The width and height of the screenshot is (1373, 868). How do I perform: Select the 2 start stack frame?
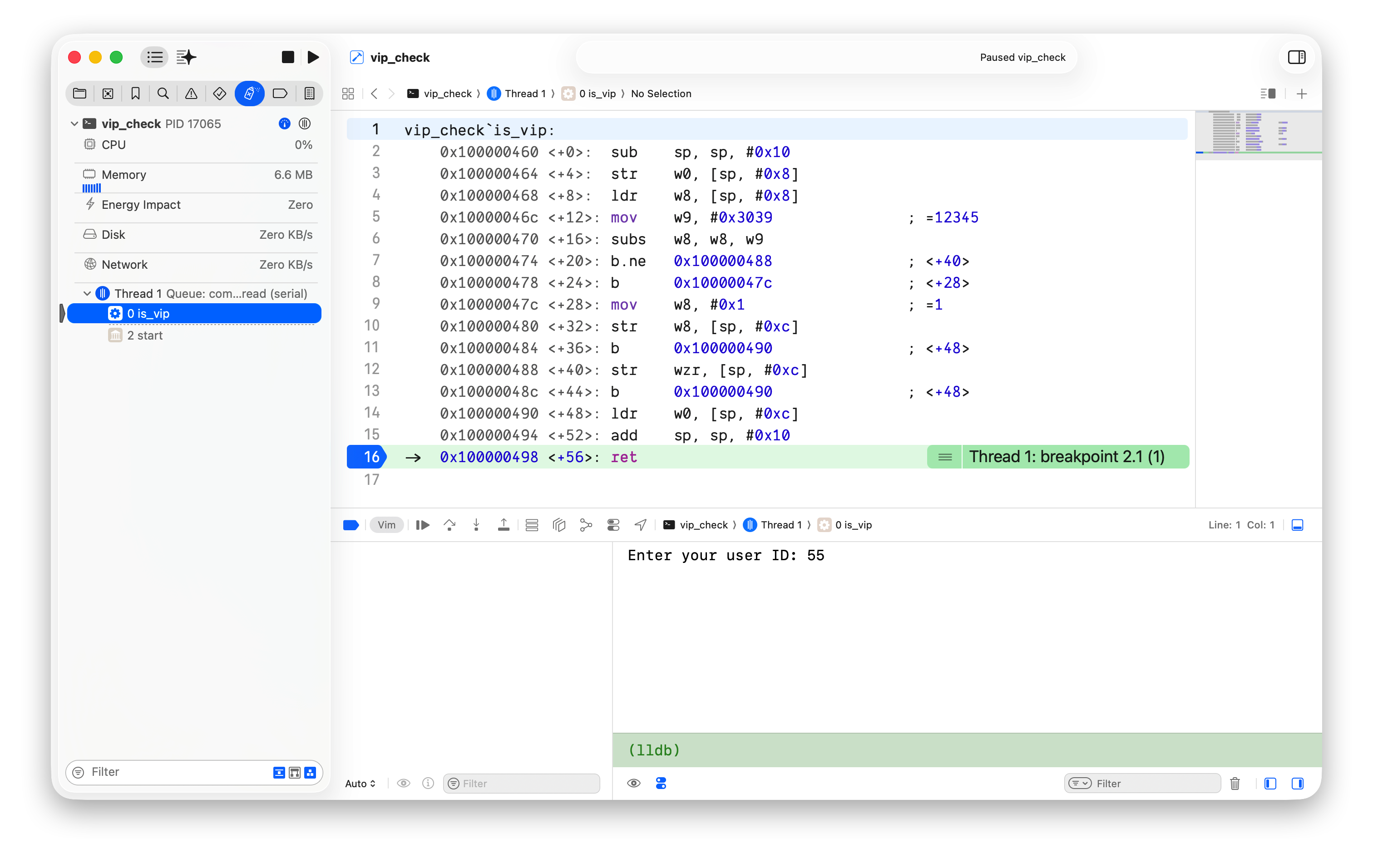click(145, 335)
